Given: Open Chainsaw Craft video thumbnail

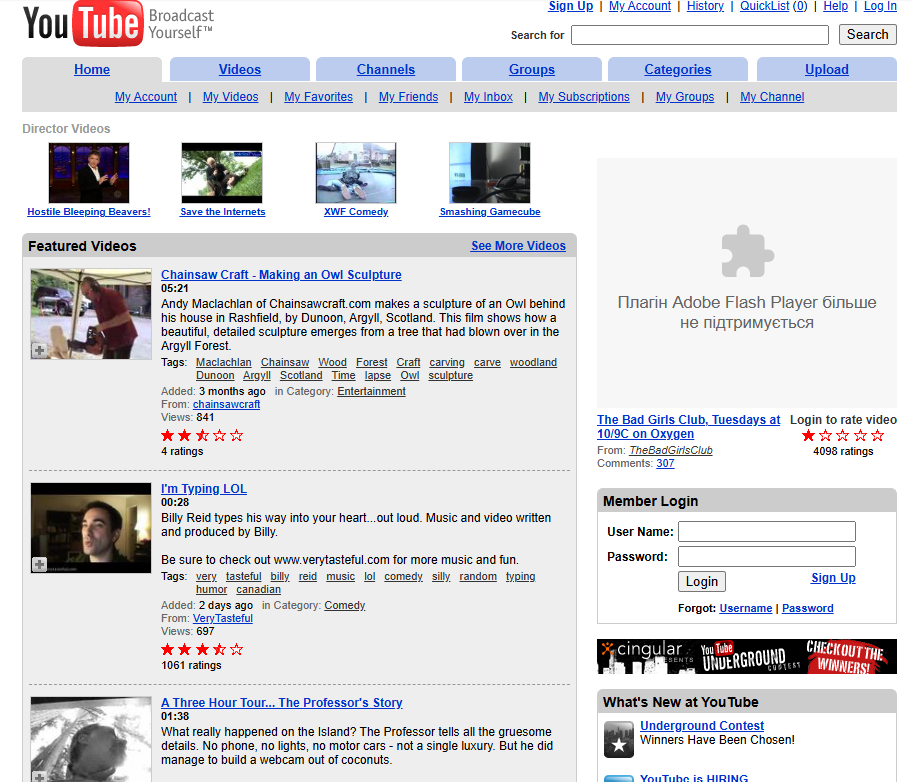Looking at the screenshot, I should (91, 314).
